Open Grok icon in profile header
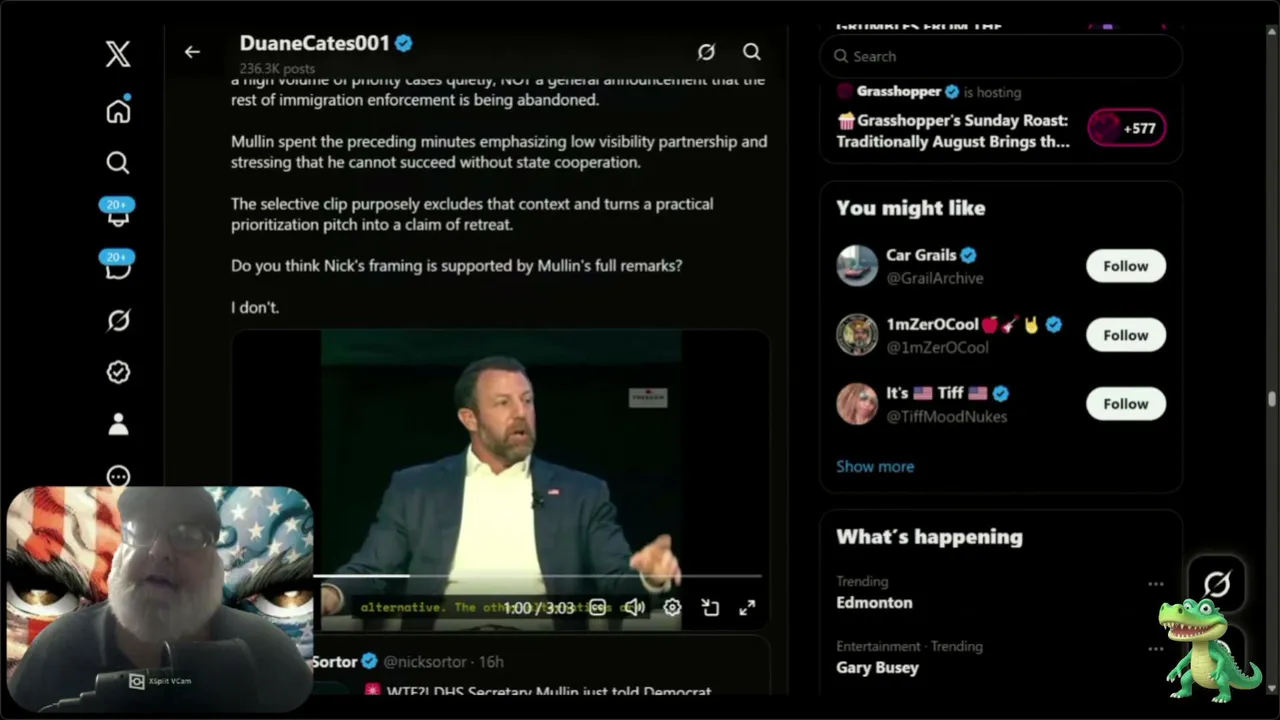Viewport: 1280px width, 720px height. [x=706, y=52]
